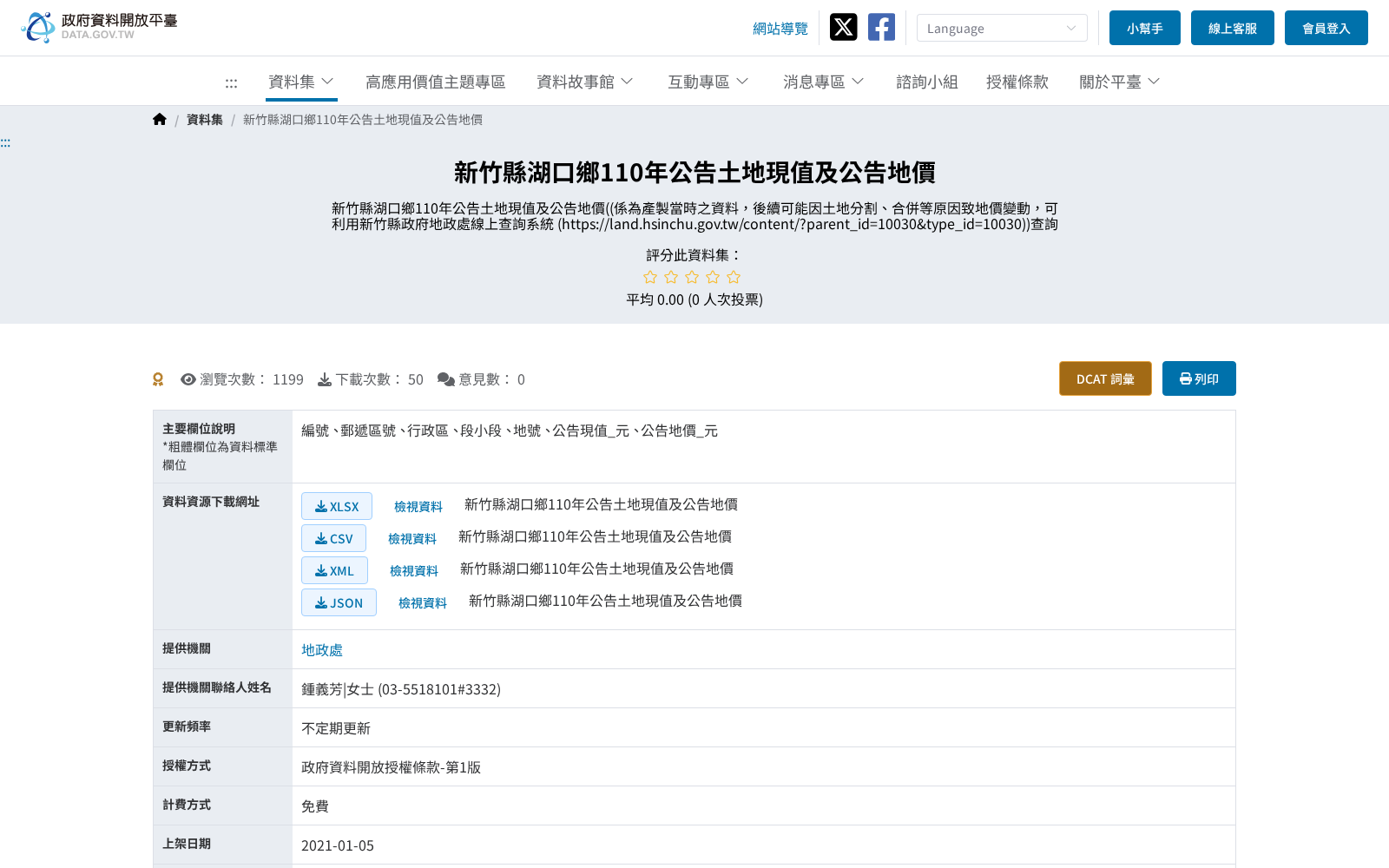
Task: Click the value 政府資料開放授權條款-第1版
Action: [x=391, y=767]
